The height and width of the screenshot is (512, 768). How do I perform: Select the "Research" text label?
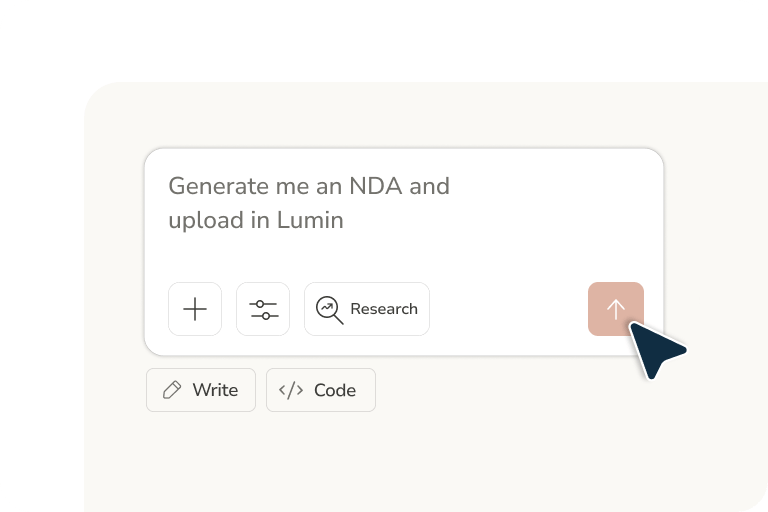[384, 309]
